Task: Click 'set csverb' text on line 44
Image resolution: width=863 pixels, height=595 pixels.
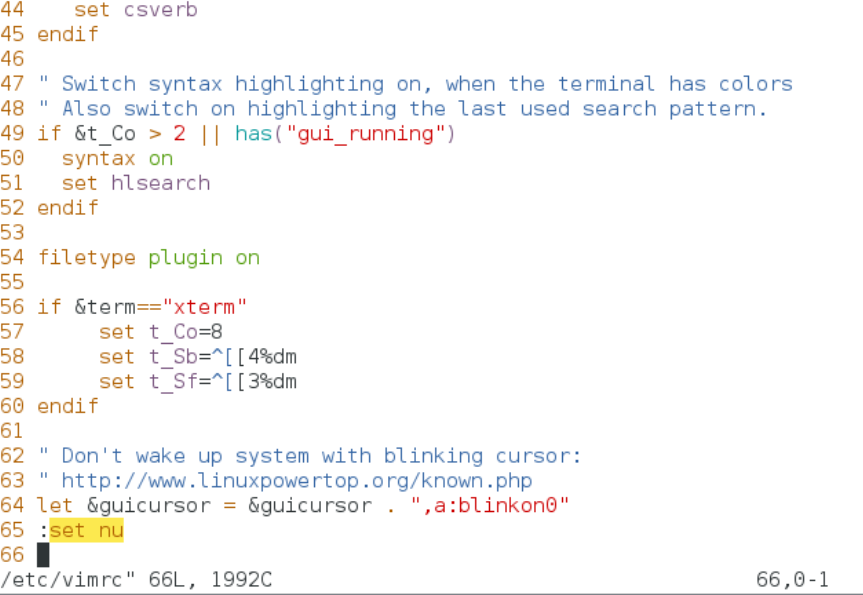Action: (x=135, y=9)
